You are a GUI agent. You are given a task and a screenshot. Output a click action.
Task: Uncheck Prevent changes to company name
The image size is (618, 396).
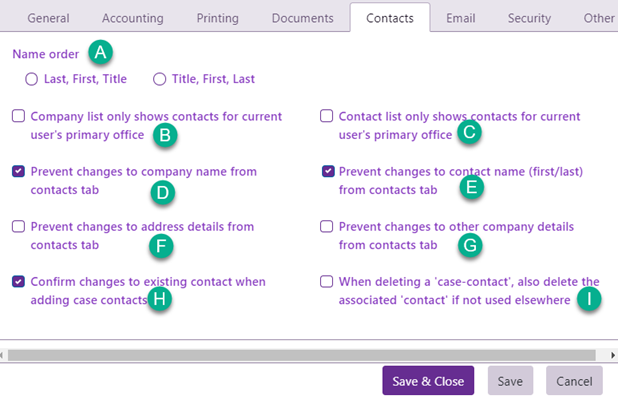tap(19, 171)
